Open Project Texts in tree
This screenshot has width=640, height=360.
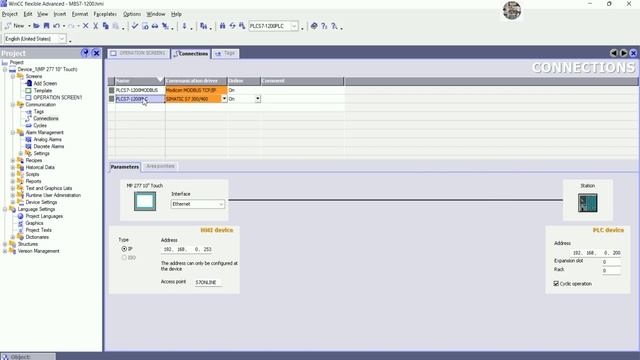(38, 230)
